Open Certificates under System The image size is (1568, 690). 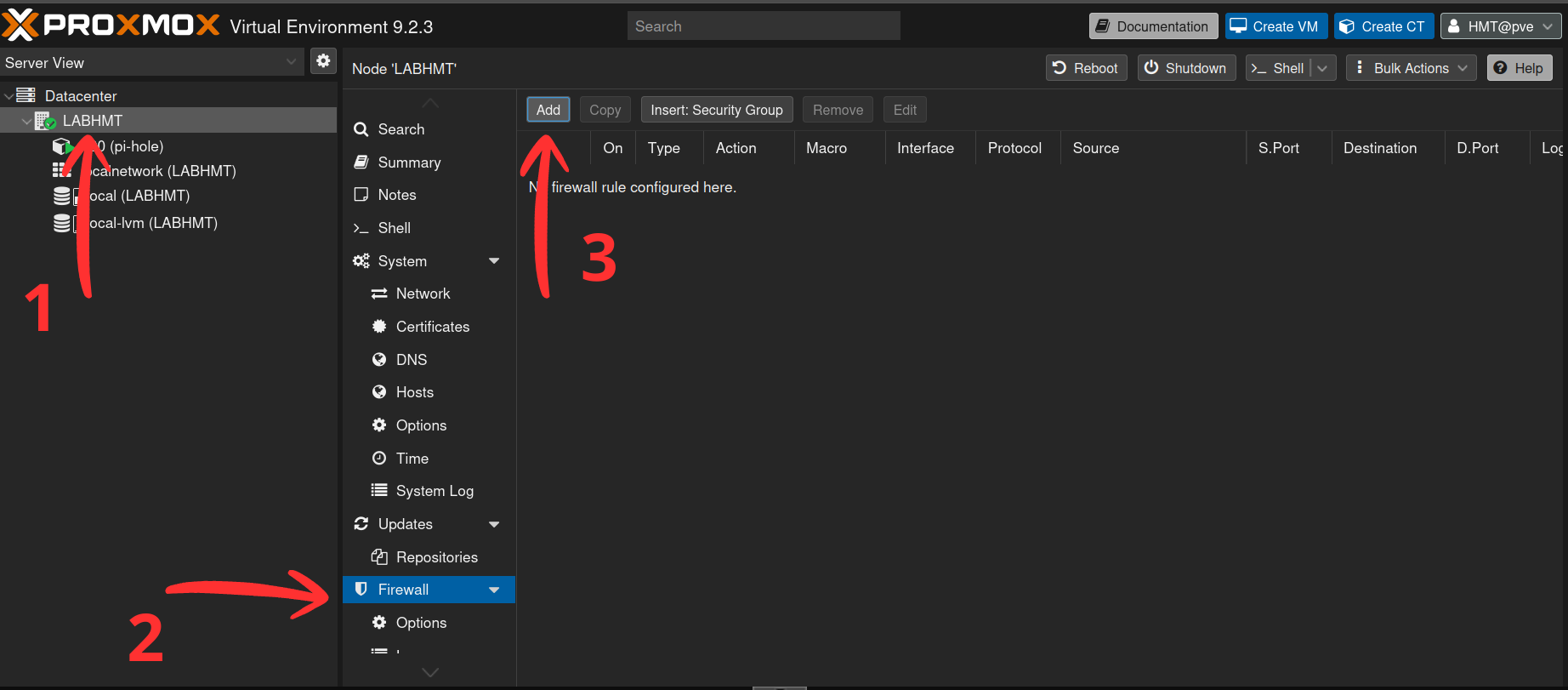pyautogui.click(x=429, y=326)
